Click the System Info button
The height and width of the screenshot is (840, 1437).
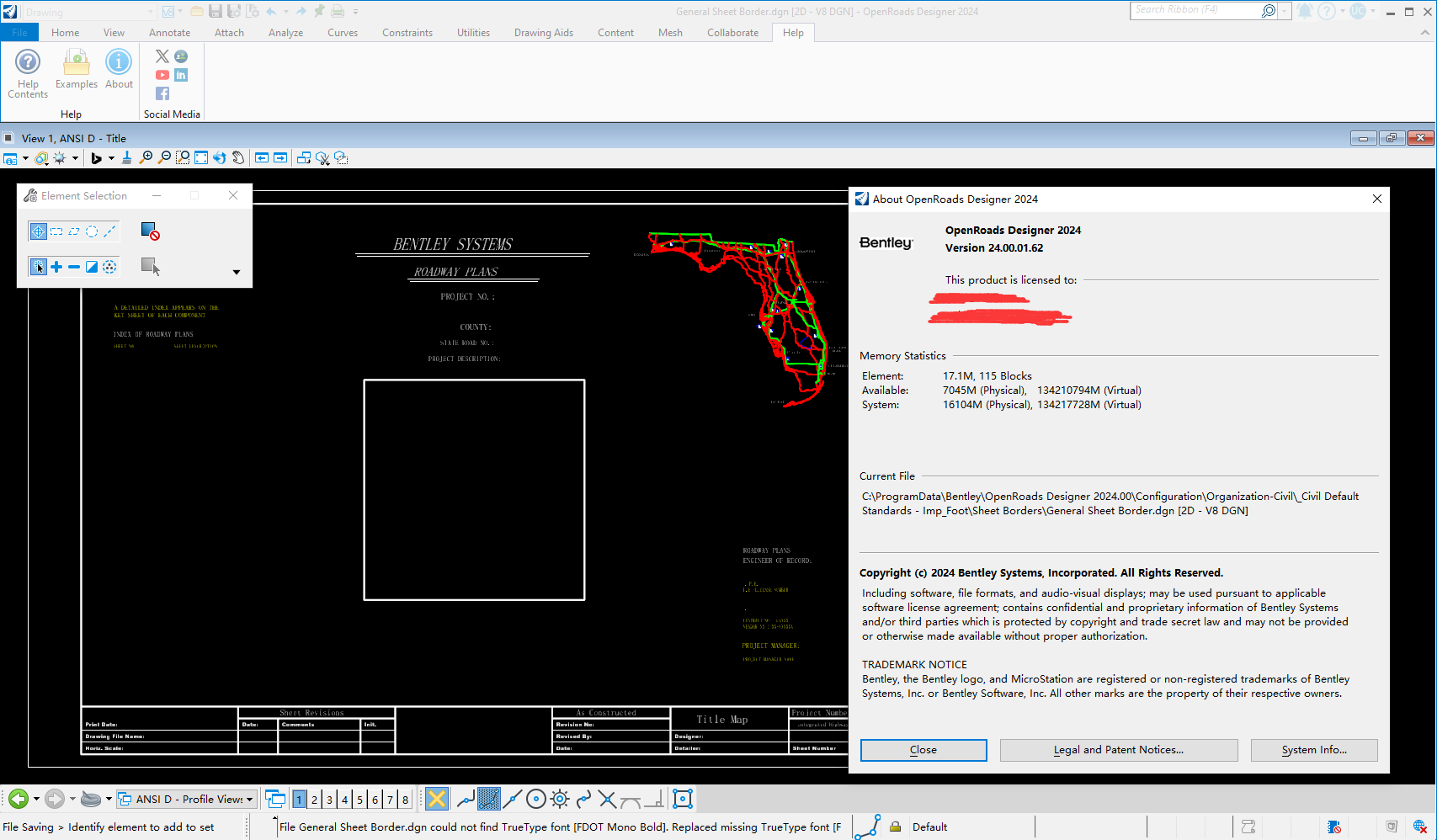[x=1314, y=750]
